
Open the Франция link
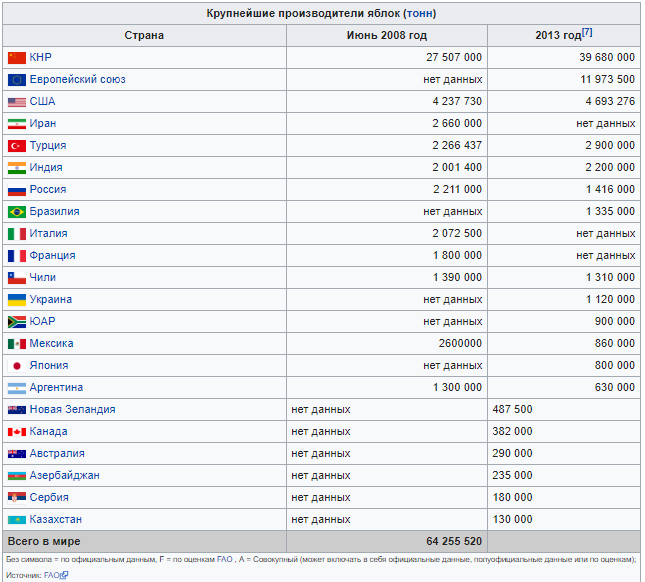point(52,256)
